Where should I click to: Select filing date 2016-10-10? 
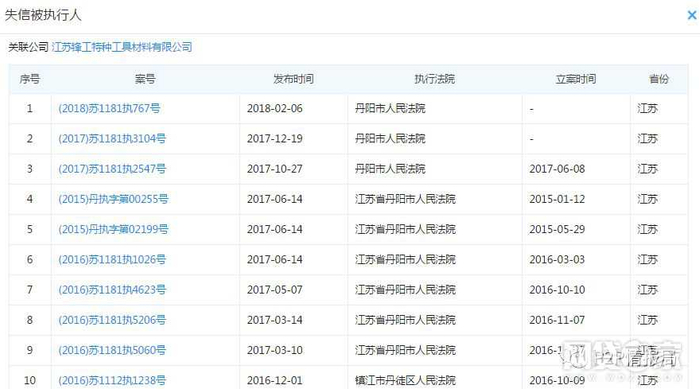click(557, 290)
